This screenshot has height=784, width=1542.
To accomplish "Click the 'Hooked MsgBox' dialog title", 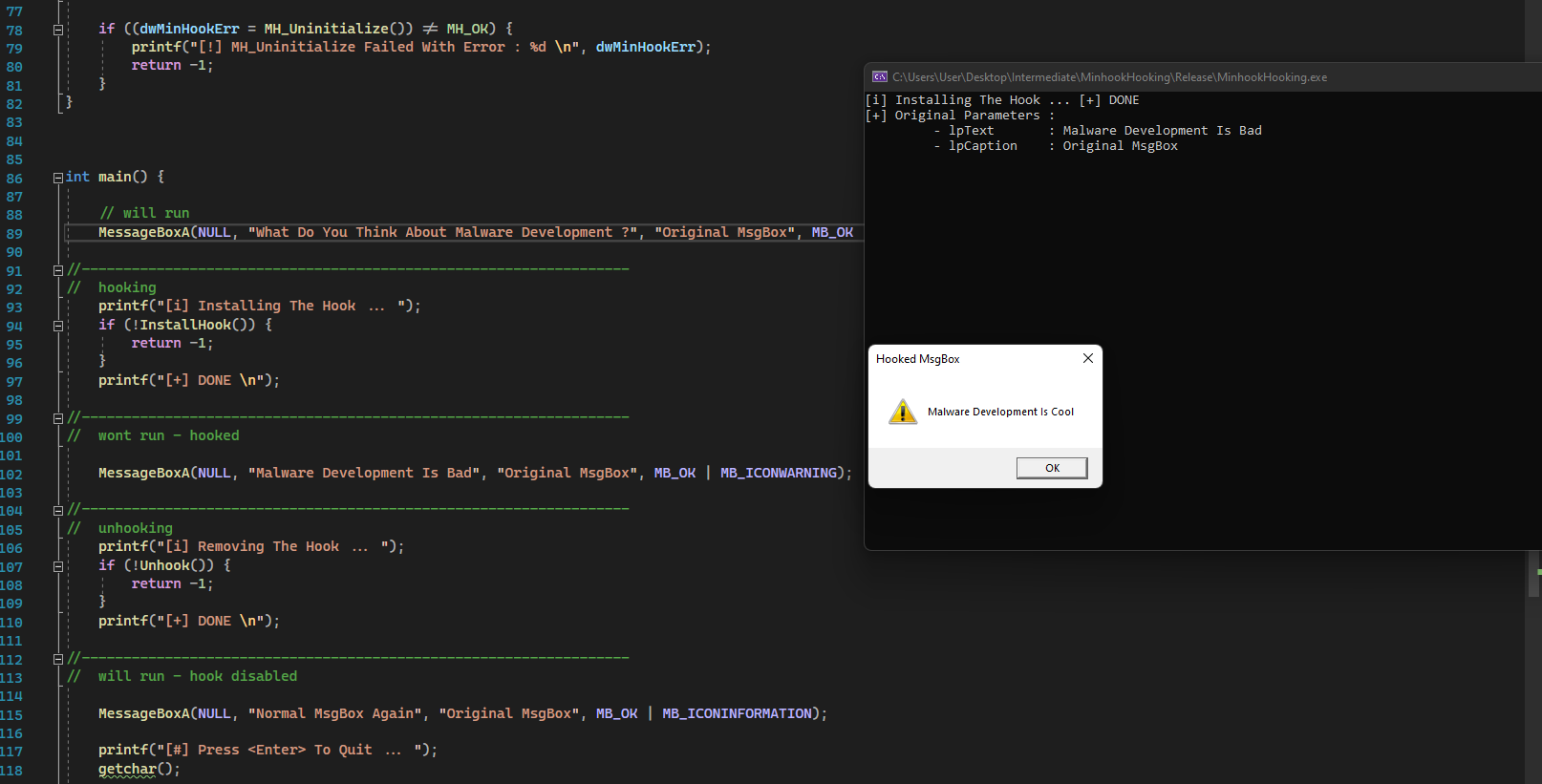I will coord(918,359).
